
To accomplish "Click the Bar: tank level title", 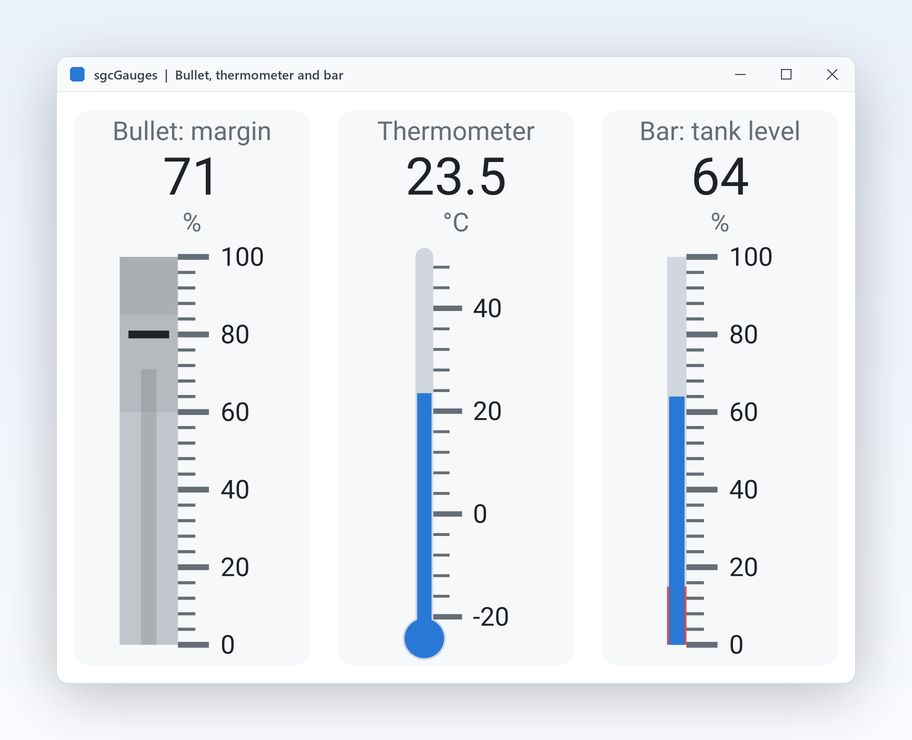I will [x=720, y=131].
